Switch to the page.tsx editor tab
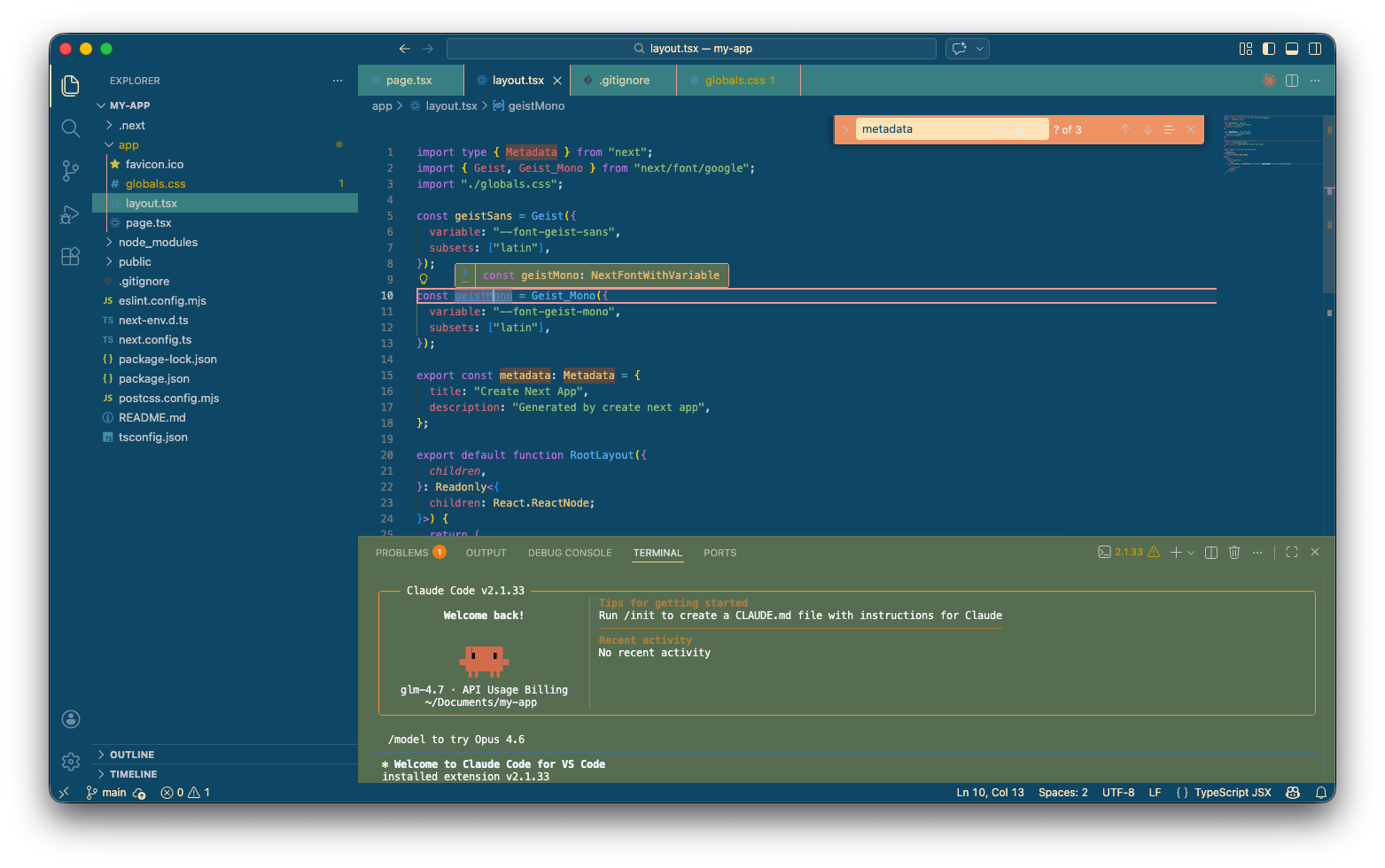Image resolution: width=1385 pixels, height=868 pixels. point(410,81)
